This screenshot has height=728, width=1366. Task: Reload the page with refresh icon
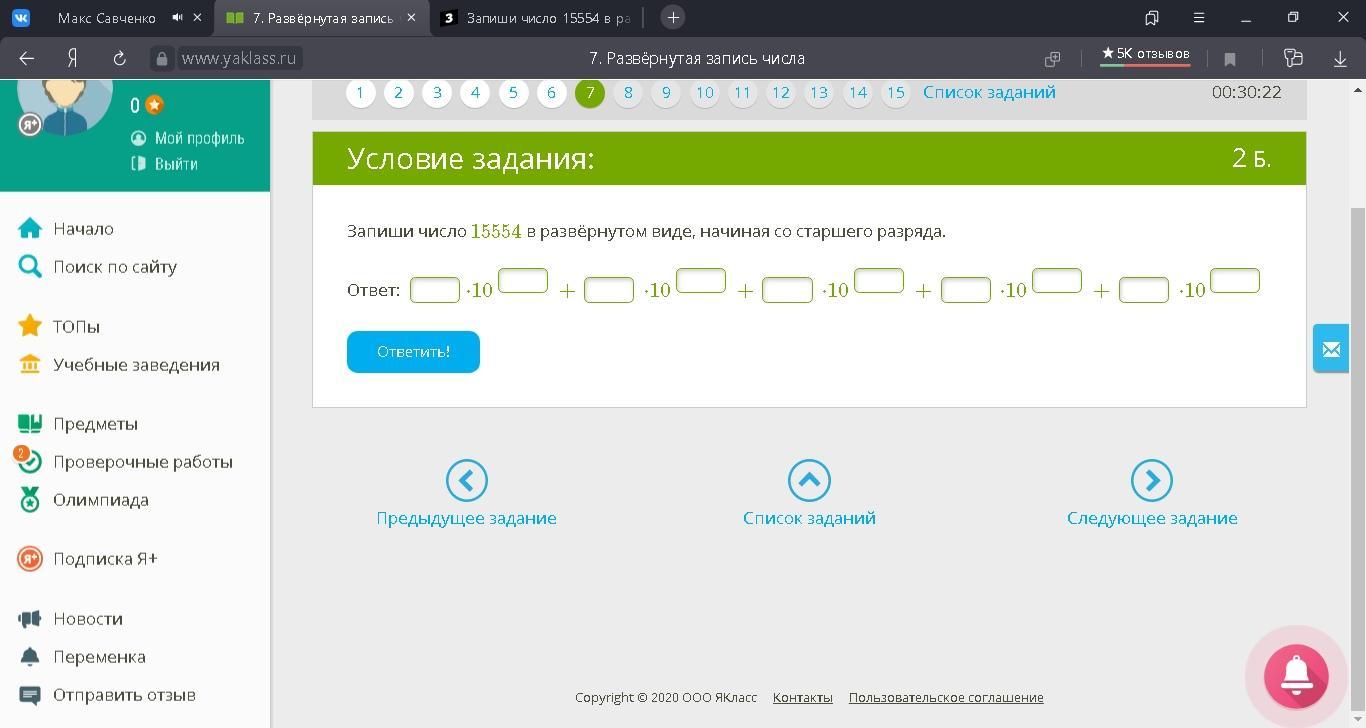[119, 59]
